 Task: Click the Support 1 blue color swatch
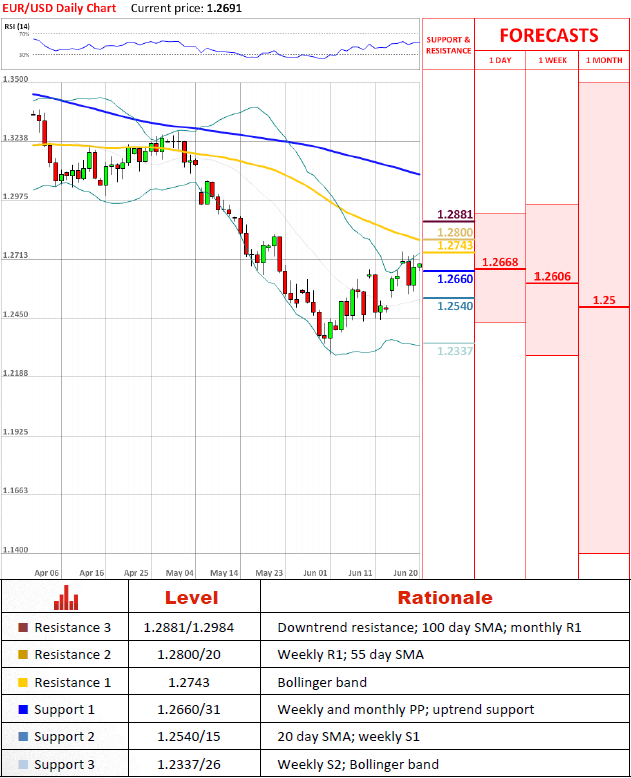tap(23, 710)
